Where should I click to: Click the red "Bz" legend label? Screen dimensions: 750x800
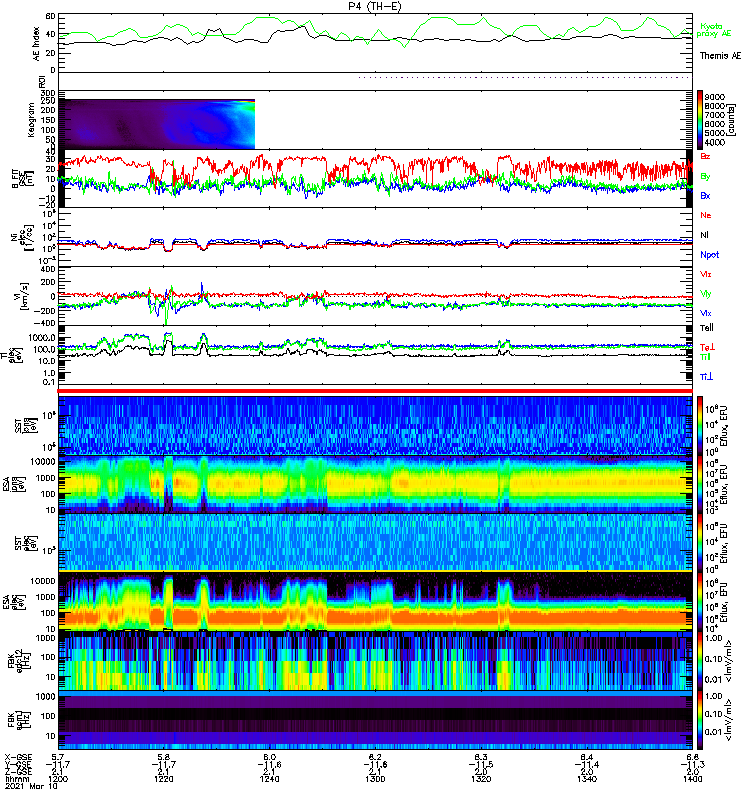pyautogui.click(x=705, y=156)
